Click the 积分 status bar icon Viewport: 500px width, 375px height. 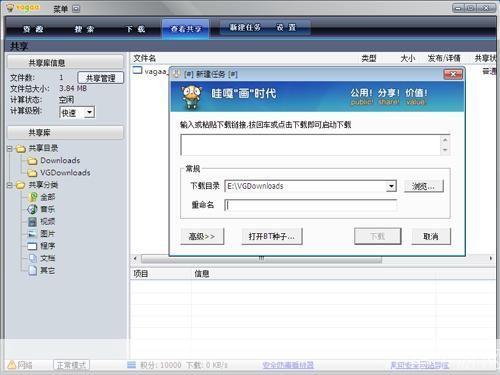click(132, 365)
